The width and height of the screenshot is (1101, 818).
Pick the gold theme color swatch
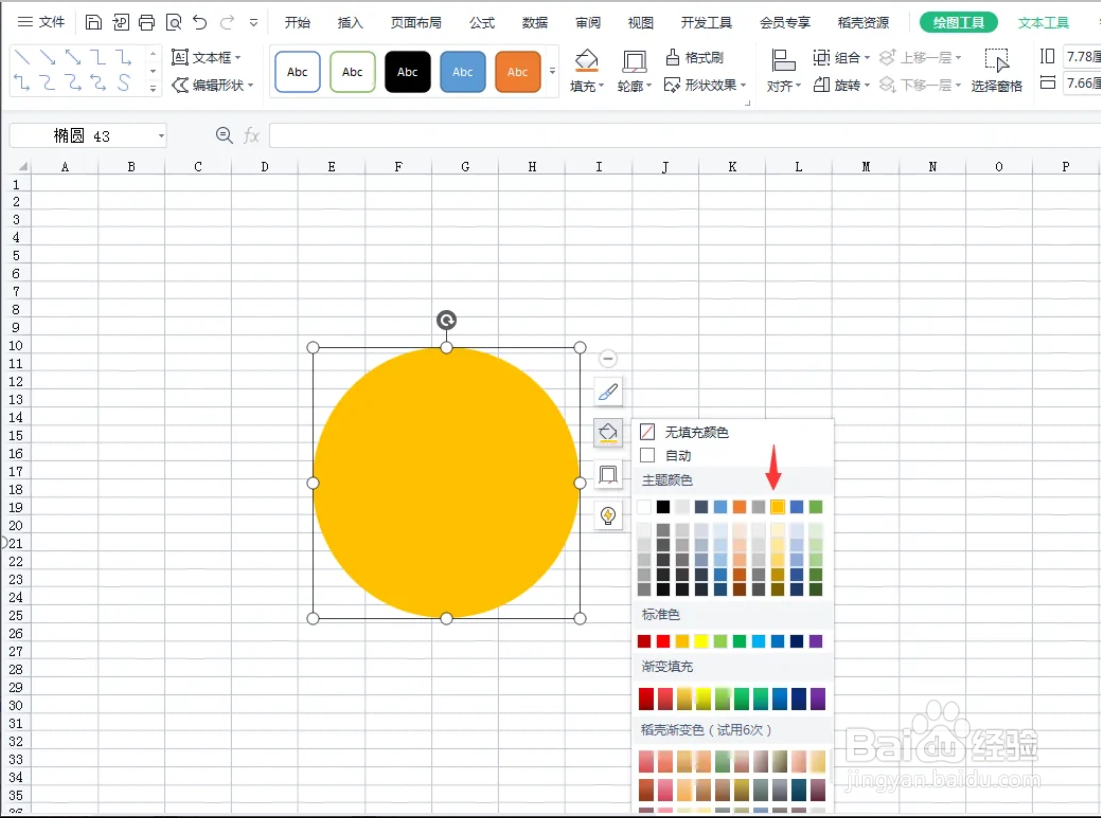pos(777,507)
